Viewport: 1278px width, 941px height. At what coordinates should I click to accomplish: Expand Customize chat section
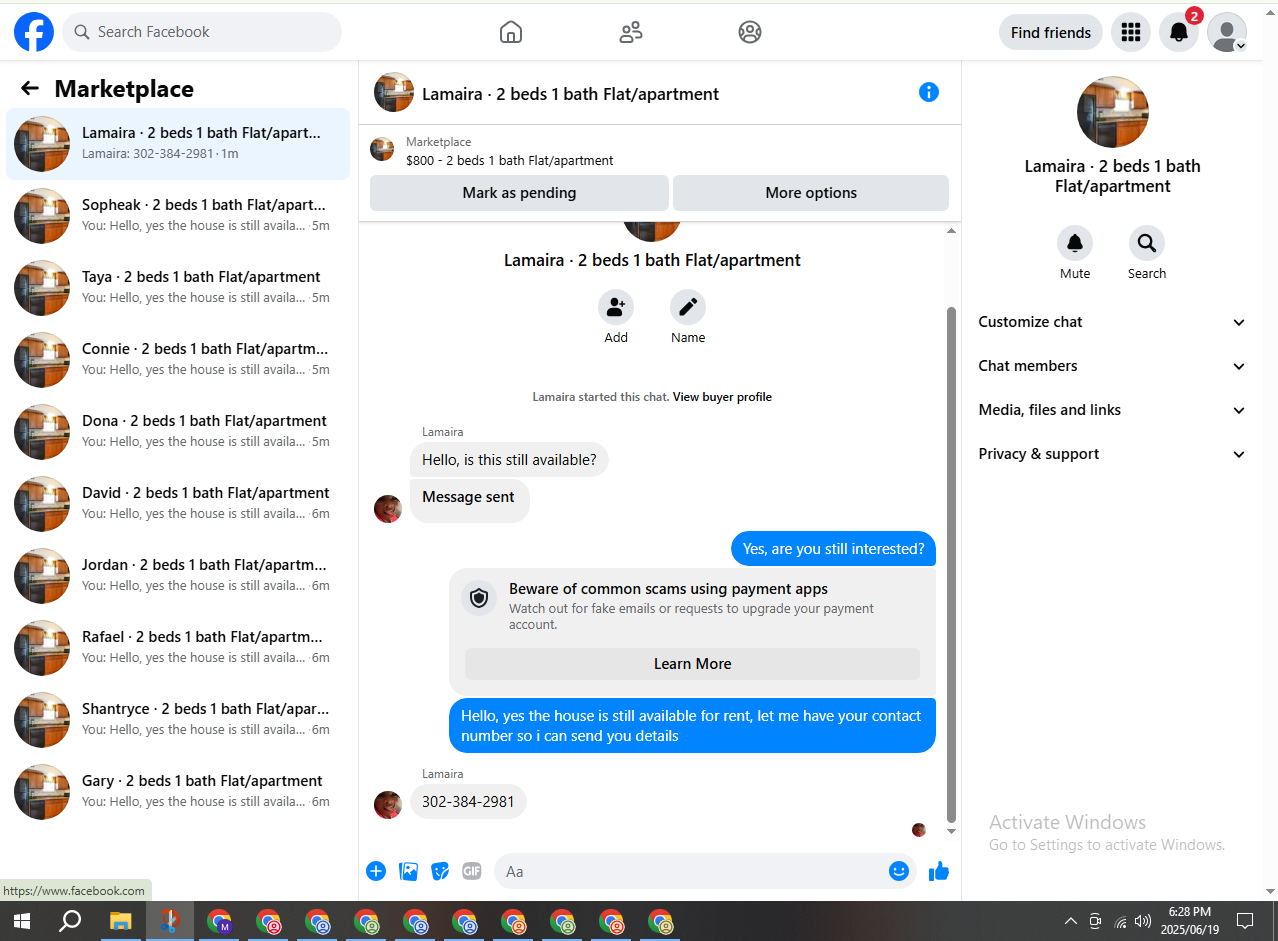(x=1113, y=322)
